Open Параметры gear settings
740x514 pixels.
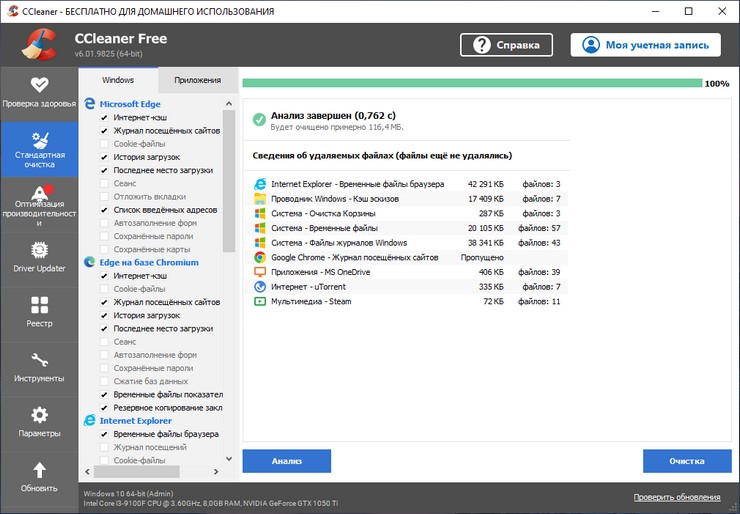(x=39, y=424)
